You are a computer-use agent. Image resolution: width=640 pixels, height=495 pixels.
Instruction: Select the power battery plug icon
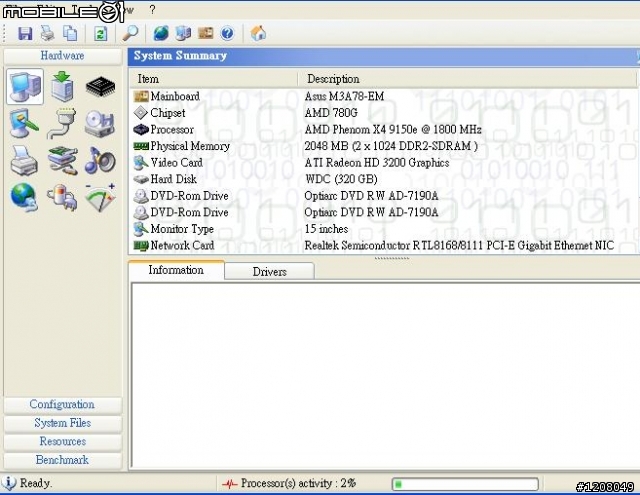(x=62, y=198)
